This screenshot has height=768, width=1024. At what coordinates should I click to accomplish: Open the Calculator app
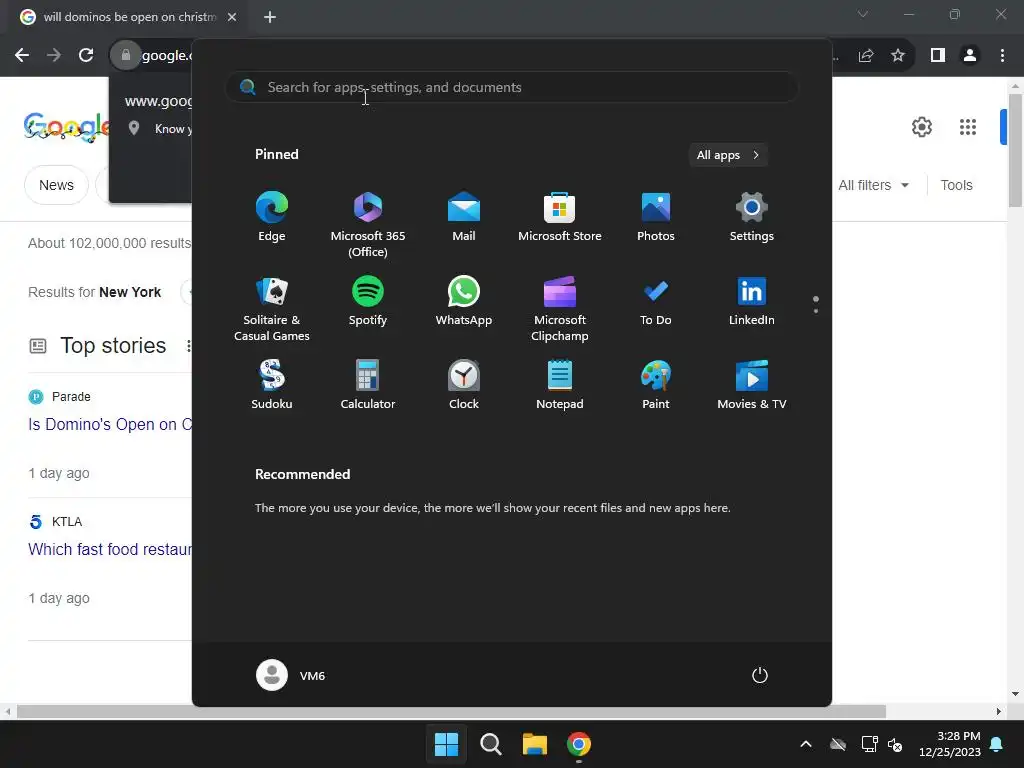[368, 385]
